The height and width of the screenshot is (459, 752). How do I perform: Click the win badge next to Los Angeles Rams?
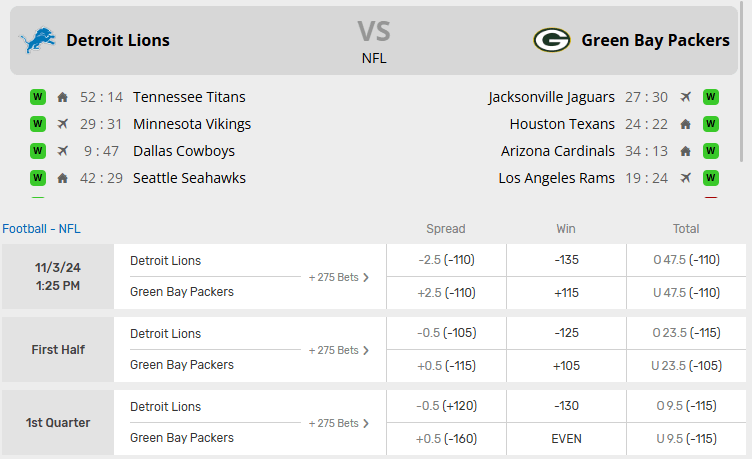point(711,178)
